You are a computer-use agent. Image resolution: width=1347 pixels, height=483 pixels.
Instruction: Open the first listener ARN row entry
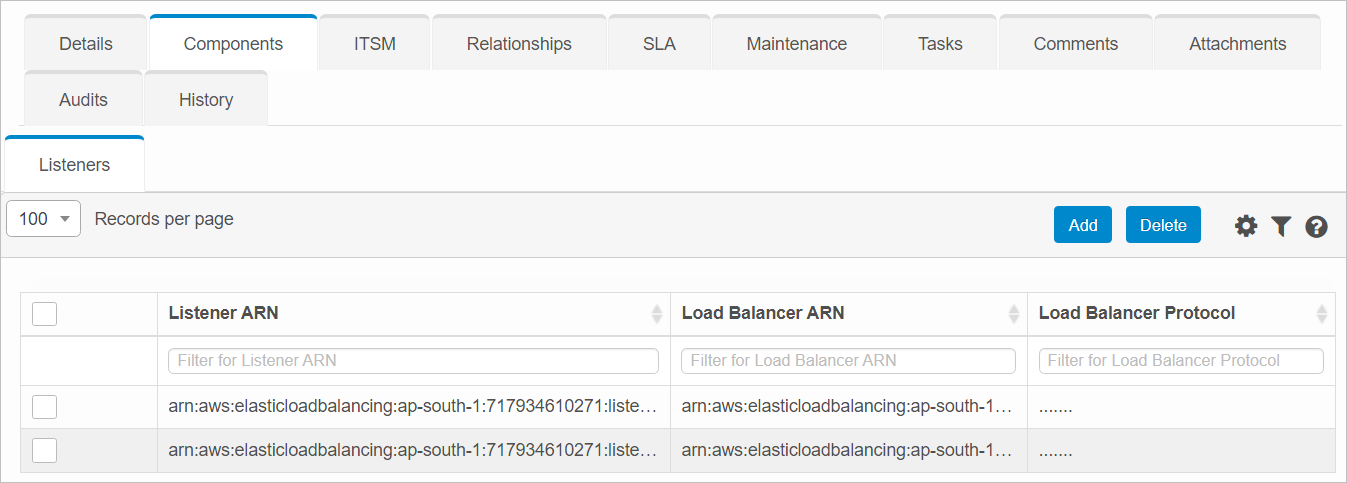[413, 407]
